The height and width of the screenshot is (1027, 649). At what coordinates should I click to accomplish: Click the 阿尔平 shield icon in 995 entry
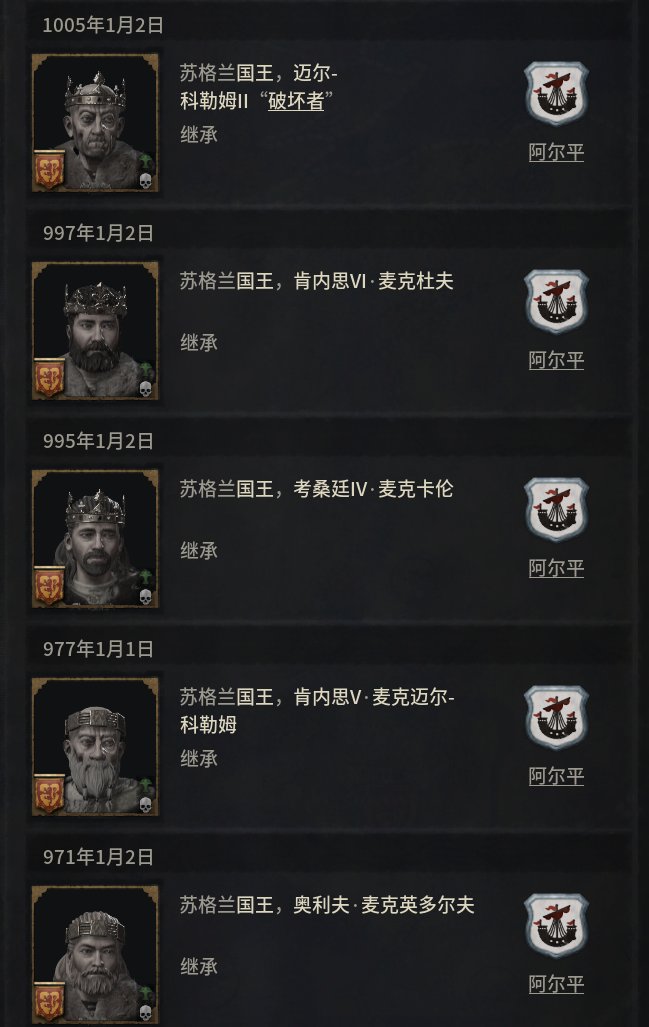556,510
